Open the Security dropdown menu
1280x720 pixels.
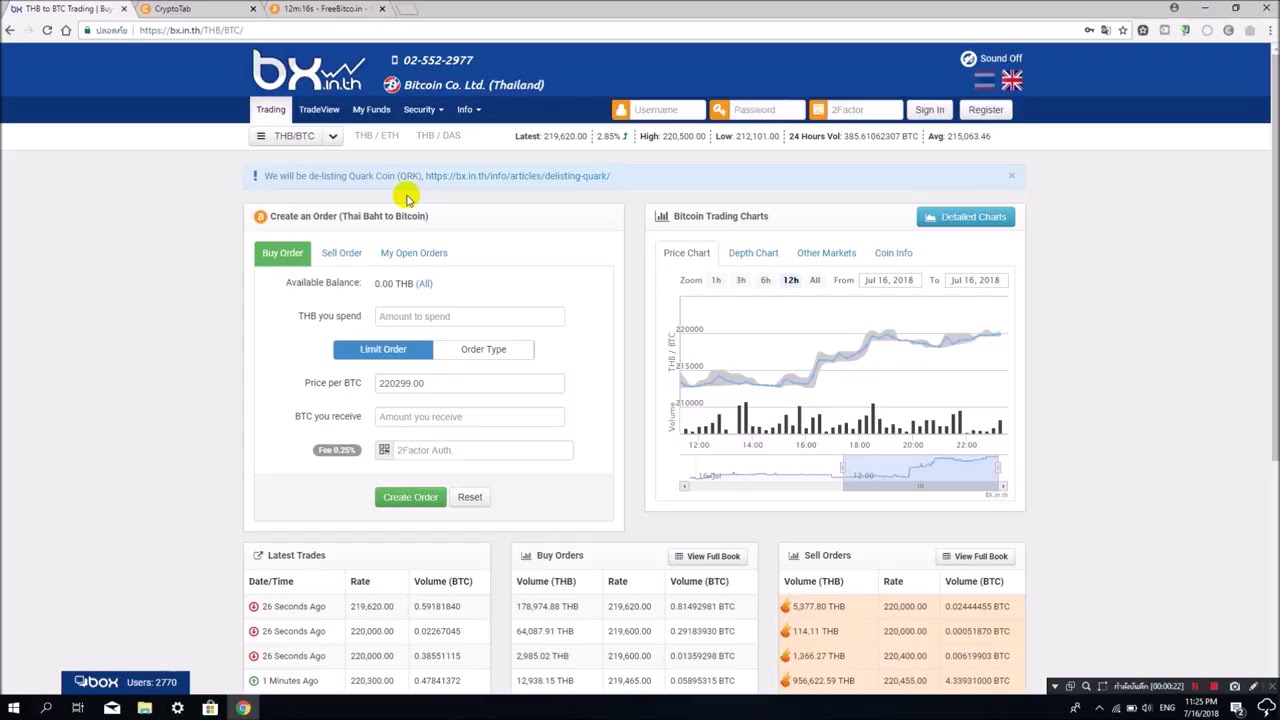[x=423, y=110]
